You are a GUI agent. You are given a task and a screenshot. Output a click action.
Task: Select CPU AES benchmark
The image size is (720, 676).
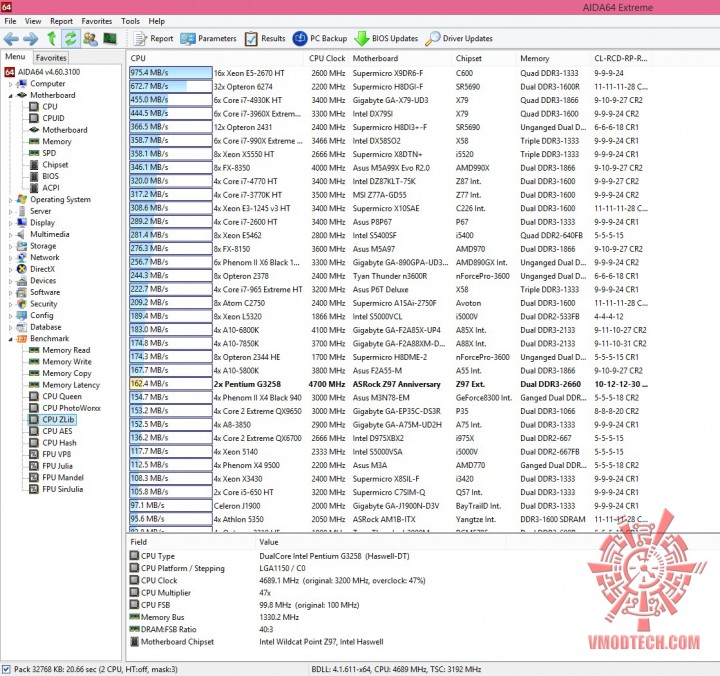(x=57, y=431)
